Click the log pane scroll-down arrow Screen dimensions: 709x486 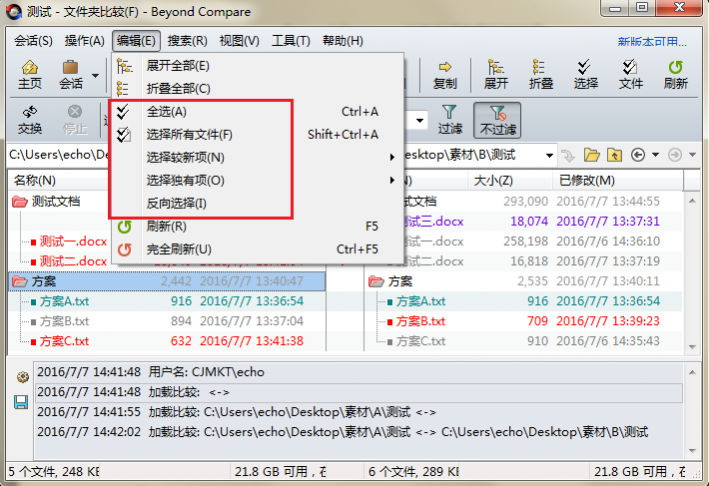tap(692, 451)
